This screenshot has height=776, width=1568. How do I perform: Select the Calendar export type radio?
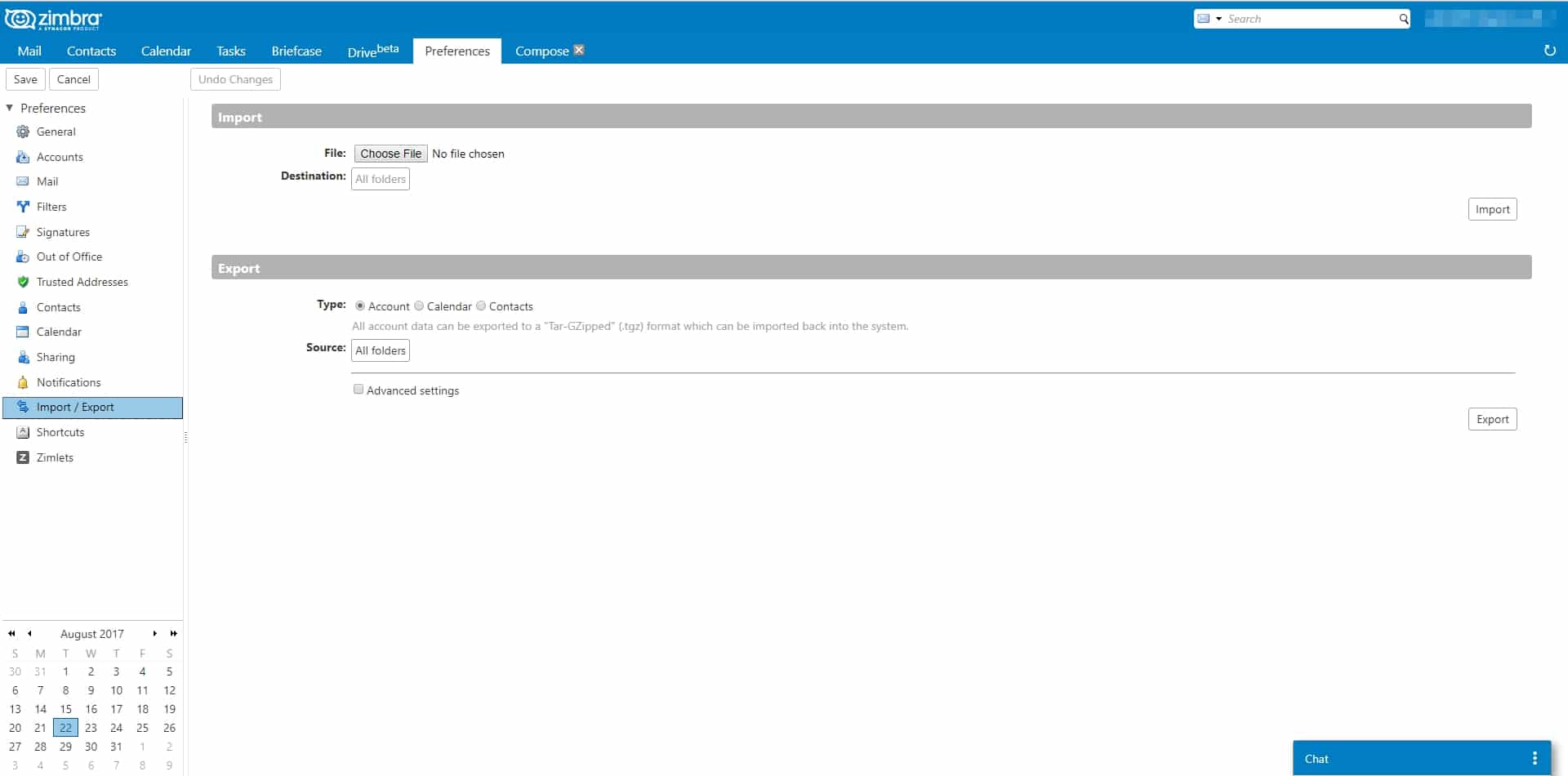coord(419,306)
